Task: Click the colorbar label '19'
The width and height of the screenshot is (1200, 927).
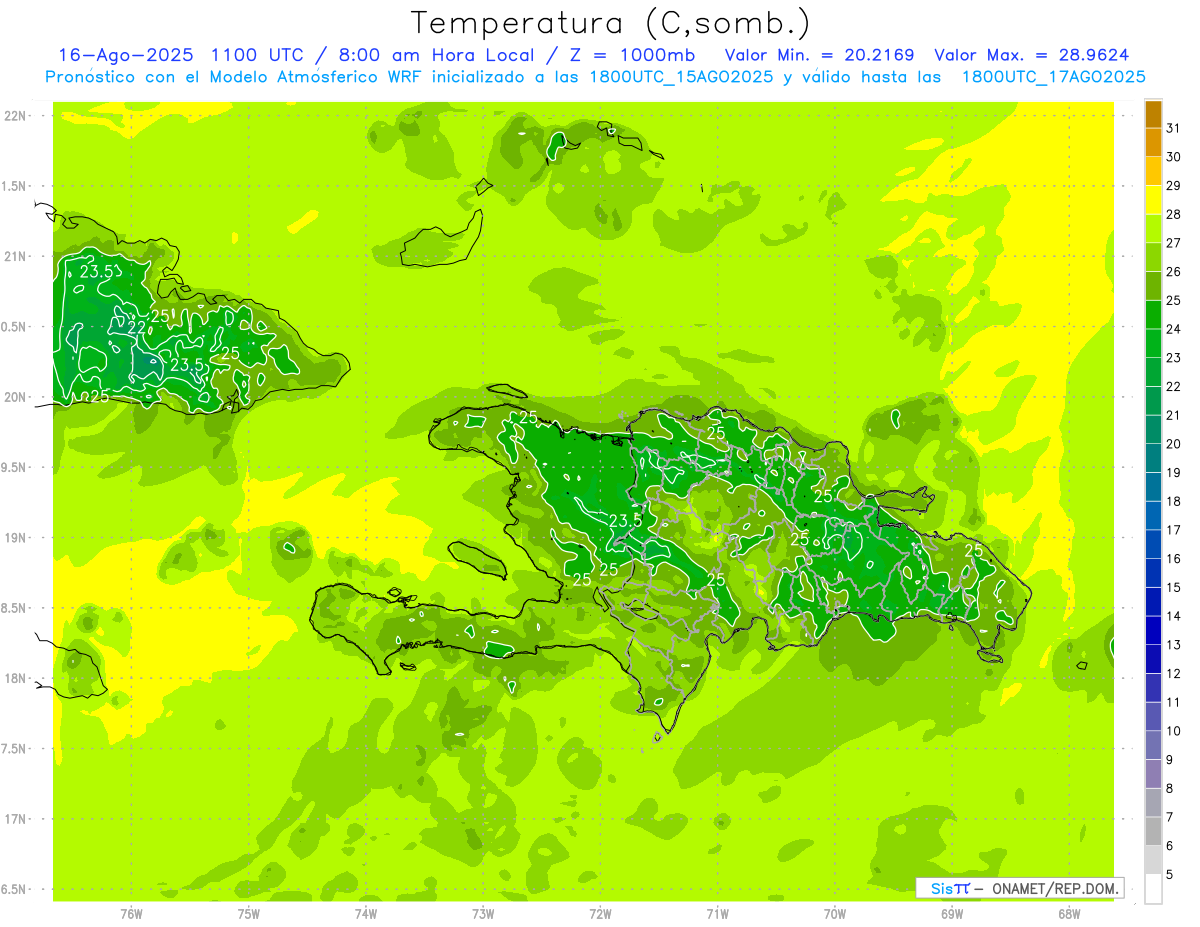Action: (x=1173, y=473)
